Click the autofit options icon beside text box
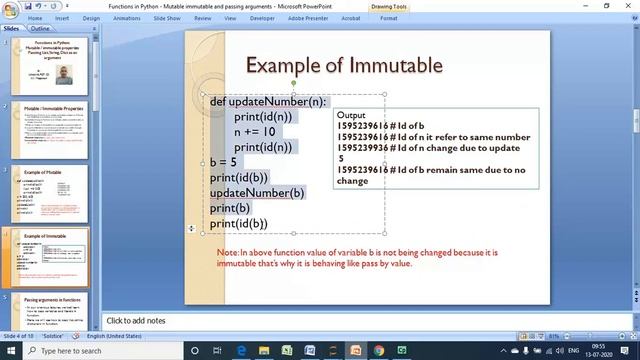The image size is (640, 360). (191, 229)
